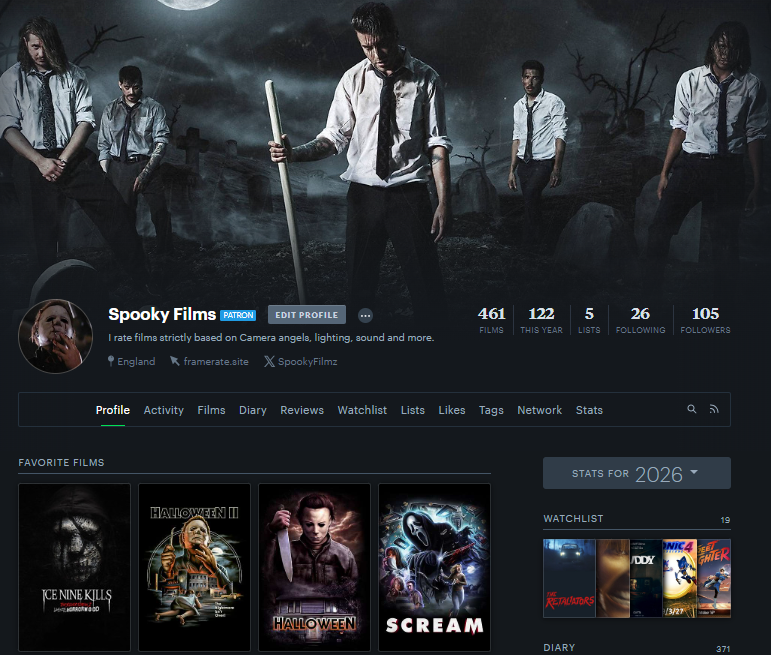View the 26 Following count
771x655 pixels.
click(640, 320)
